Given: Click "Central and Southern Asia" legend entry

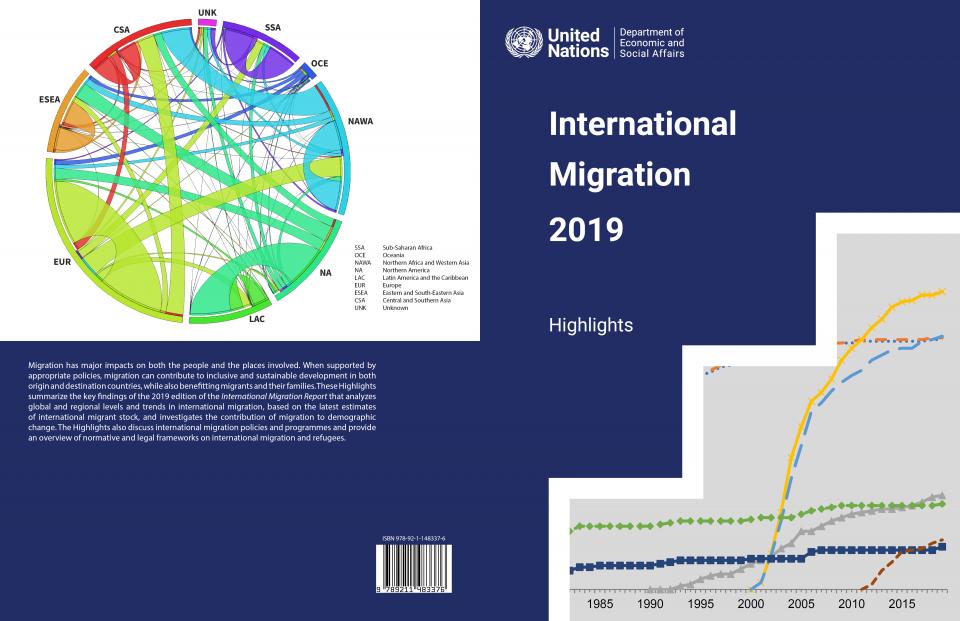Looking at the screenshot, I should tap(416, 300).
